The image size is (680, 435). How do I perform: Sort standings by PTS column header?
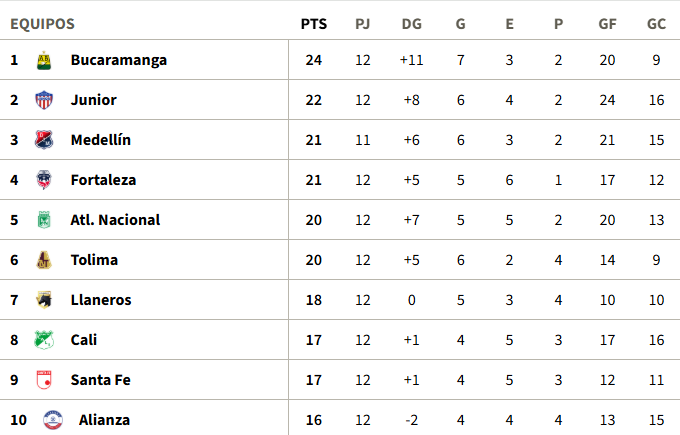click(x=313, y=24)
